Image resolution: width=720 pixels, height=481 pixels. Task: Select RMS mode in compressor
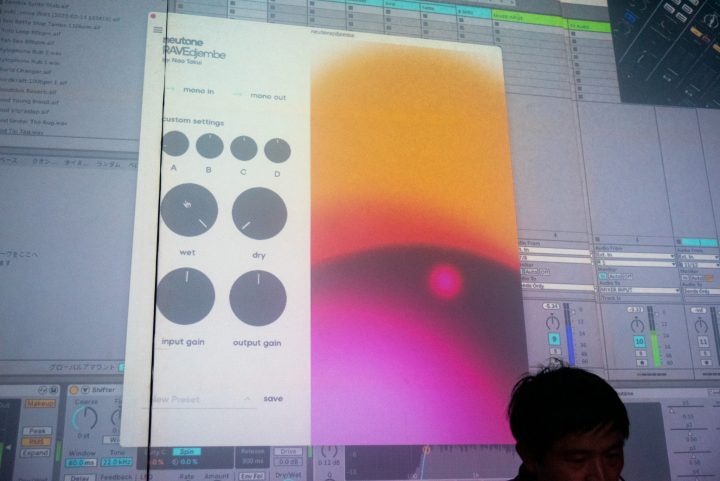pos(36,442)
